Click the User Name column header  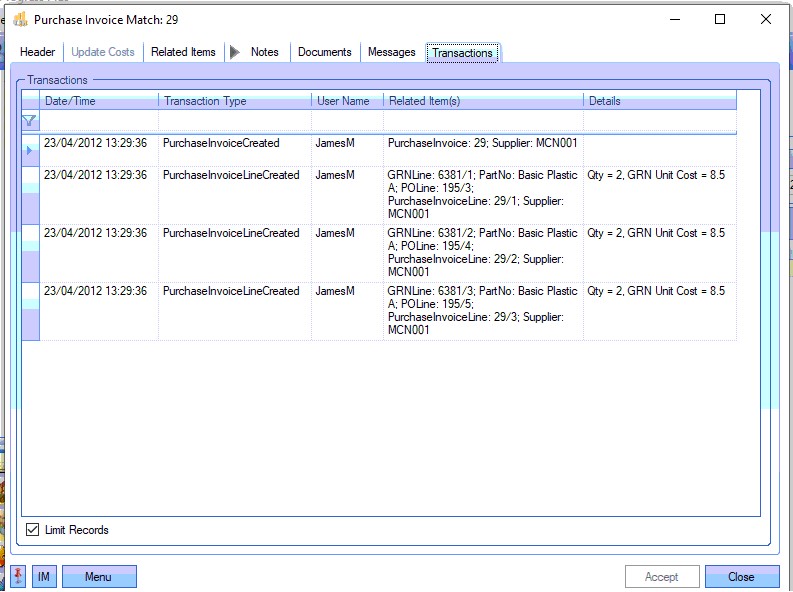tap(346, 101)
